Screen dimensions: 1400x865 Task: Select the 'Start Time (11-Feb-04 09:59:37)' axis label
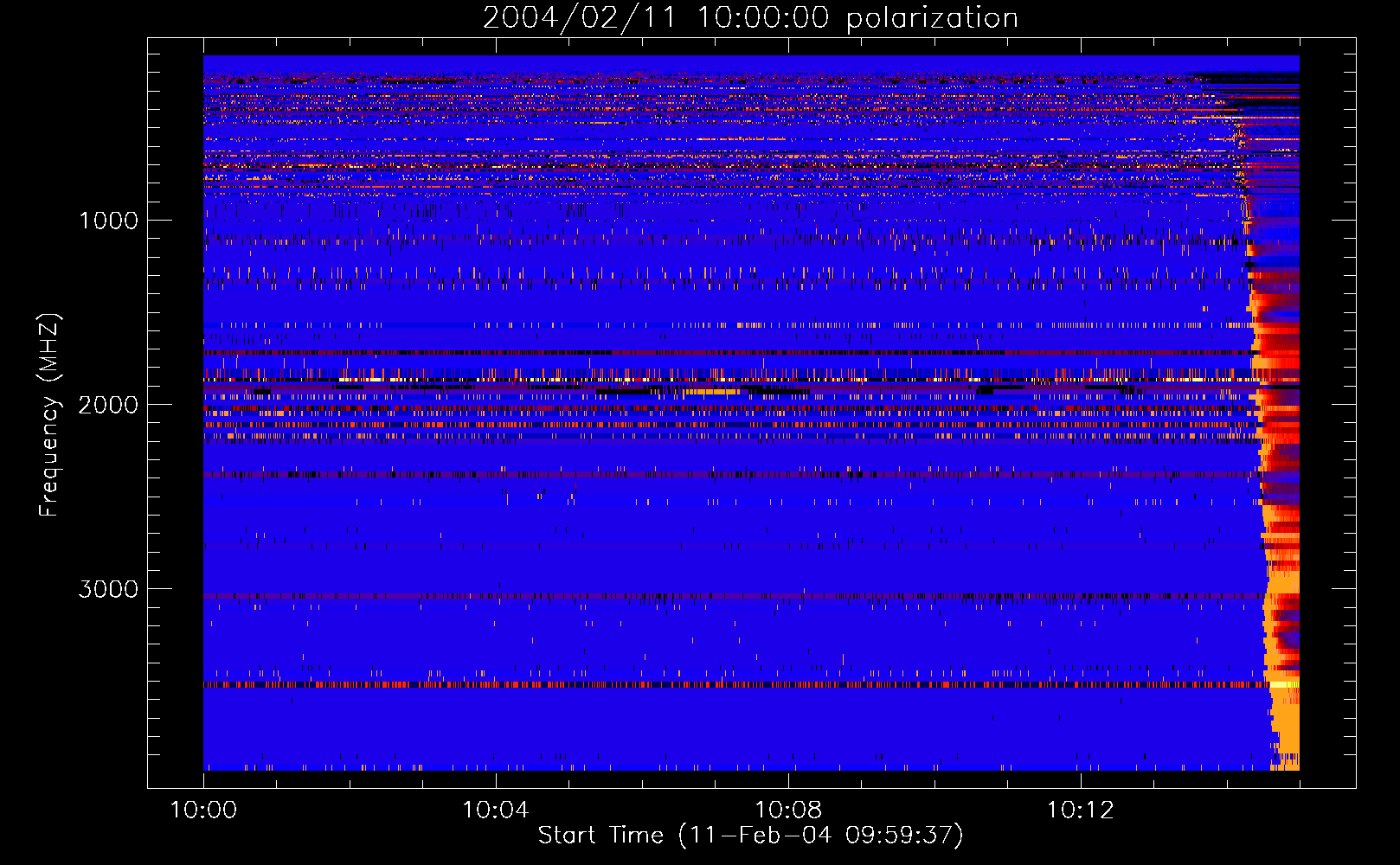[x=750, y=836]
